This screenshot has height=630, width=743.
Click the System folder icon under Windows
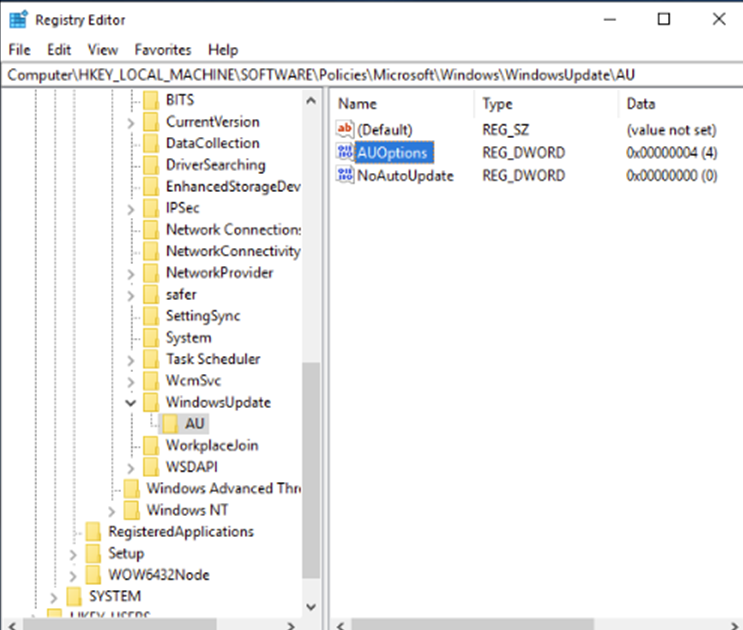tap(151, 337)
